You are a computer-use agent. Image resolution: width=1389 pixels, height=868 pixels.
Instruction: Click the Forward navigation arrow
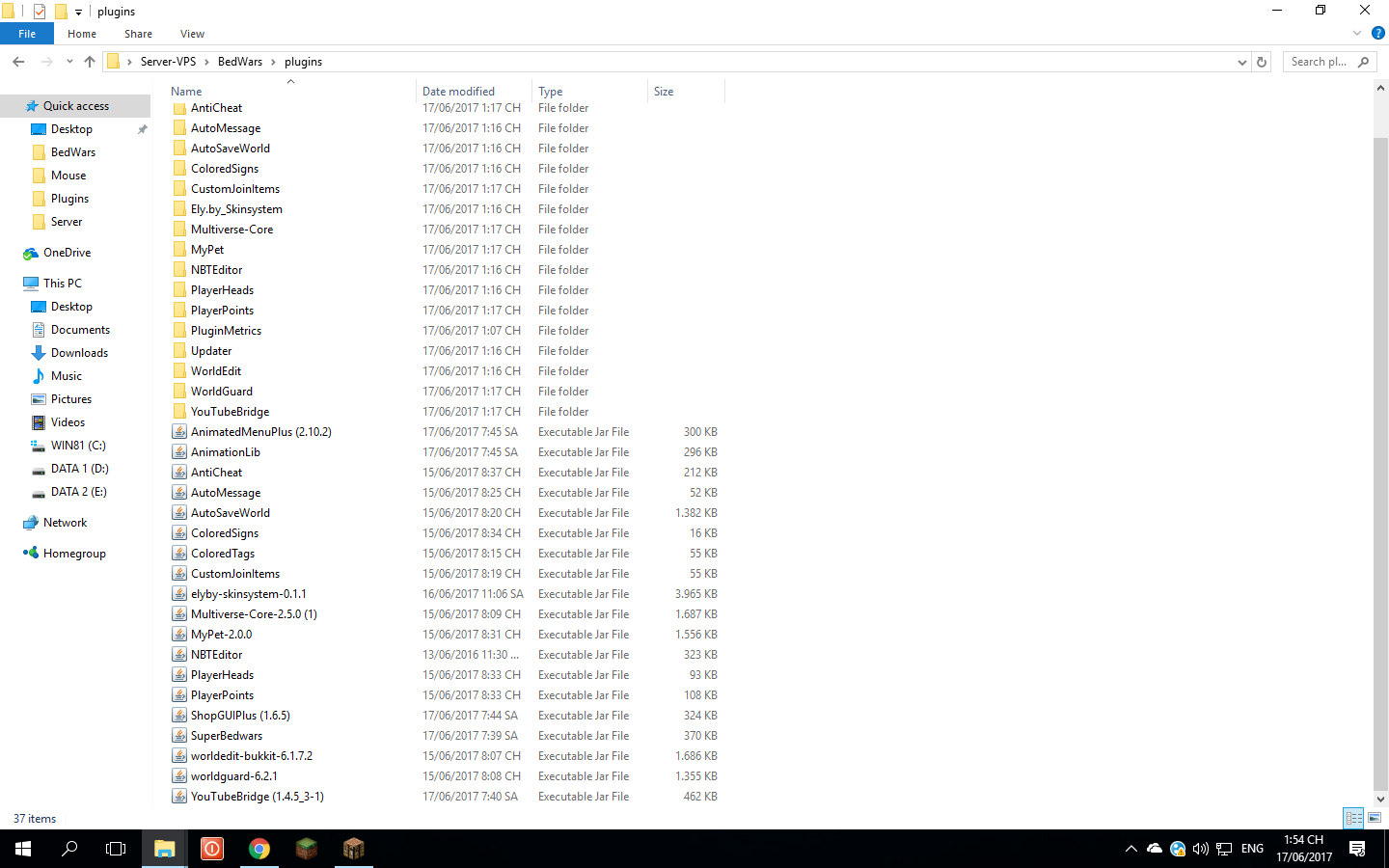pos(46,62)
